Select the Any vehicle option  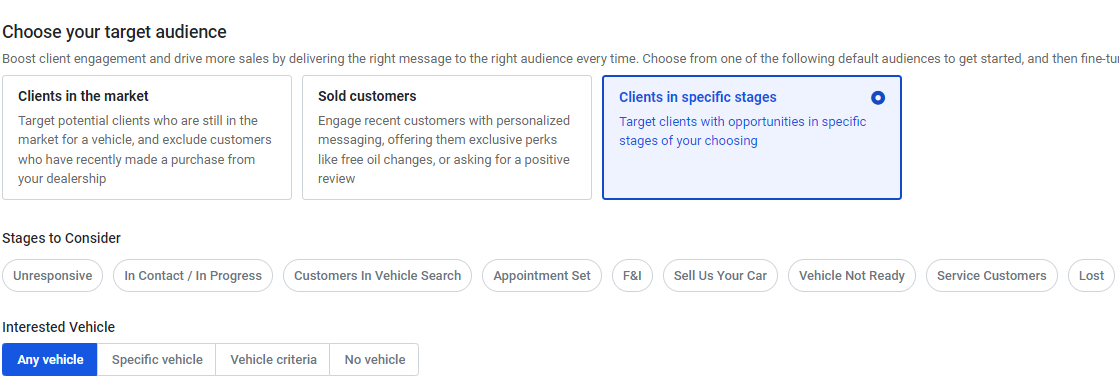pos(50,360)
